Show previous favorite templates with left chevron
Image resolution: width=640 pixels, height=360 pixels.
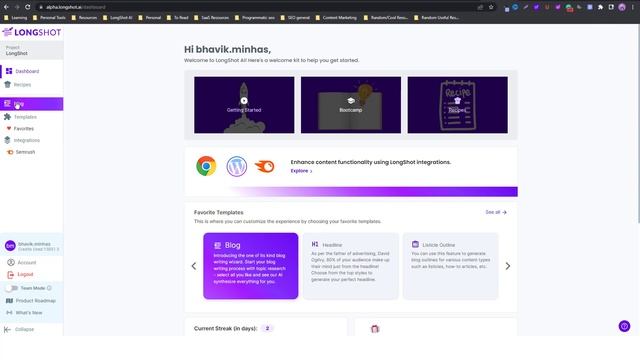pyautogui.click(x=194, y=266)
